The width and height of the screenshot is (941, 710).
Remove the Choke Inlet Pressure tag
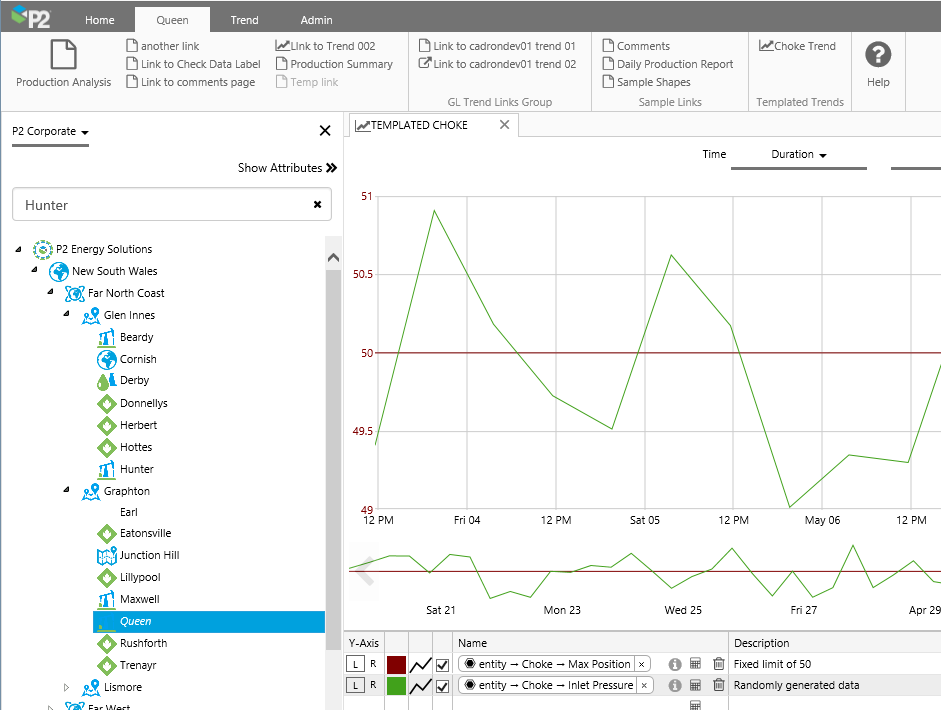642,686
